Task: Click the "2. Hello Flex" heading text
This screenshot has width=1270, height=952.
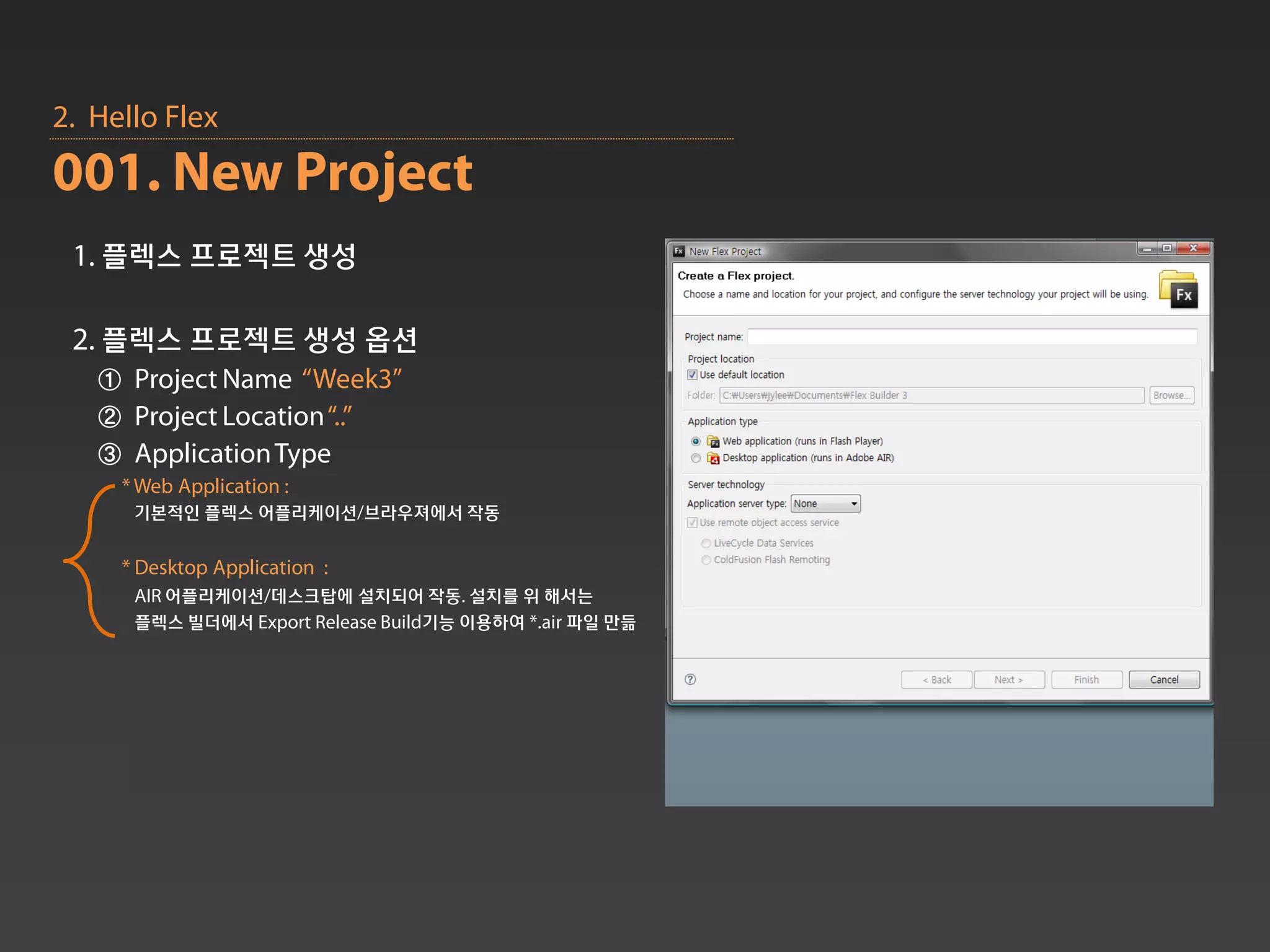Action: [135, 117]
